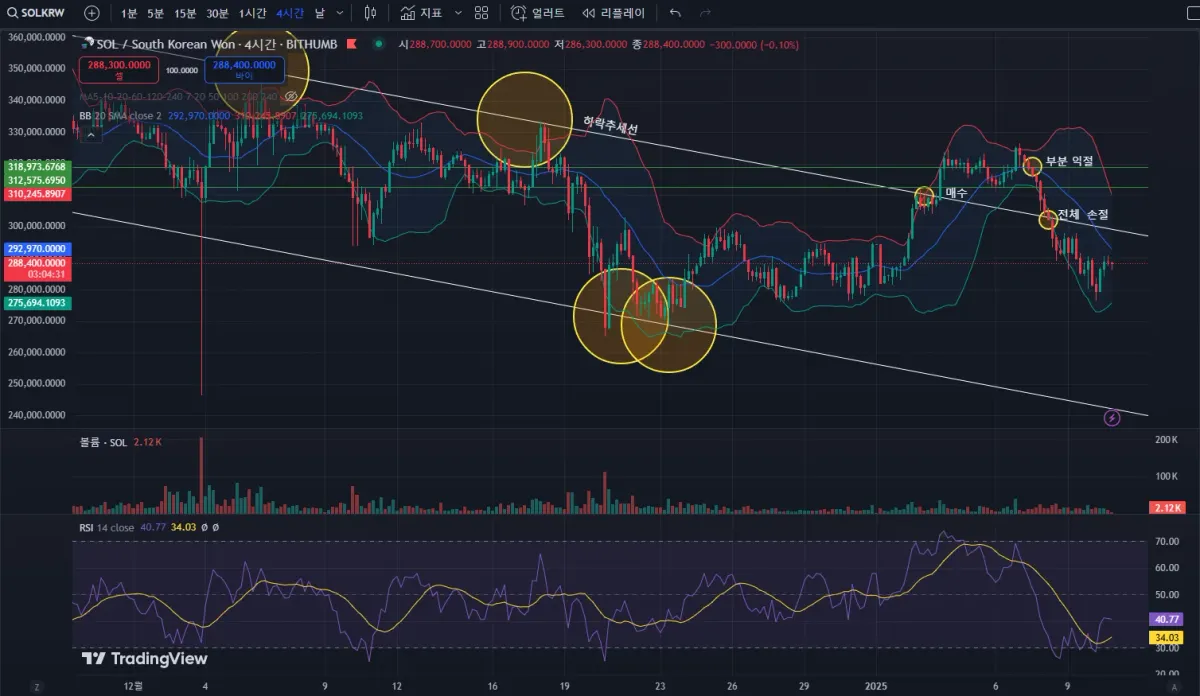Click the purple lightning go-to-realtime icon
This screenshot has width=1200, height=696.
point(1112,417)
